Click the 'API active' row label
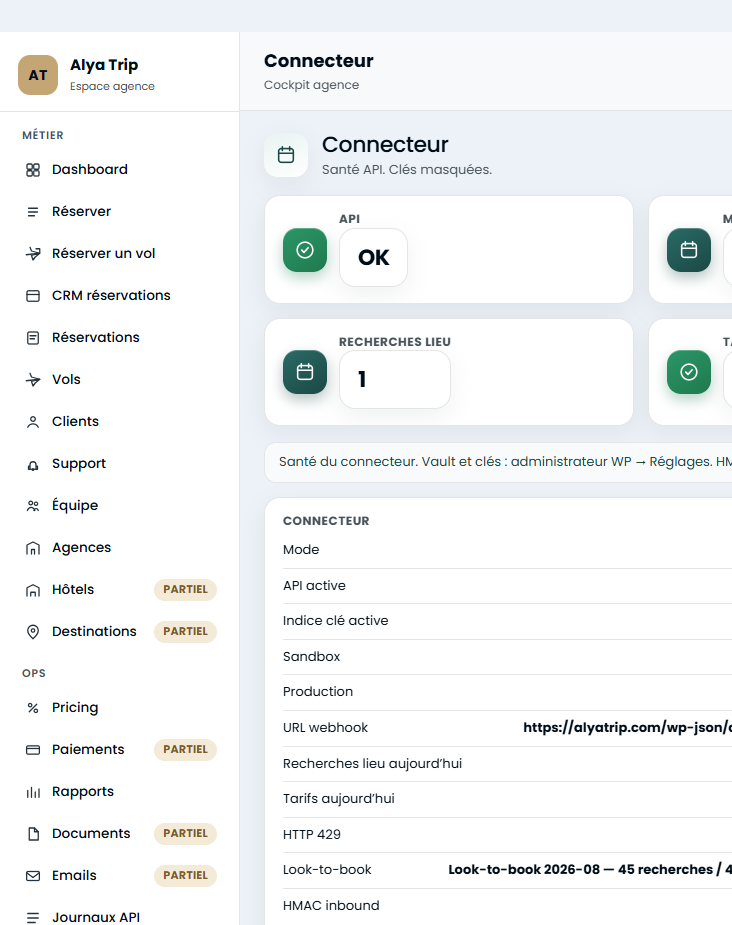The image size is (732, 925). [314, 586]
